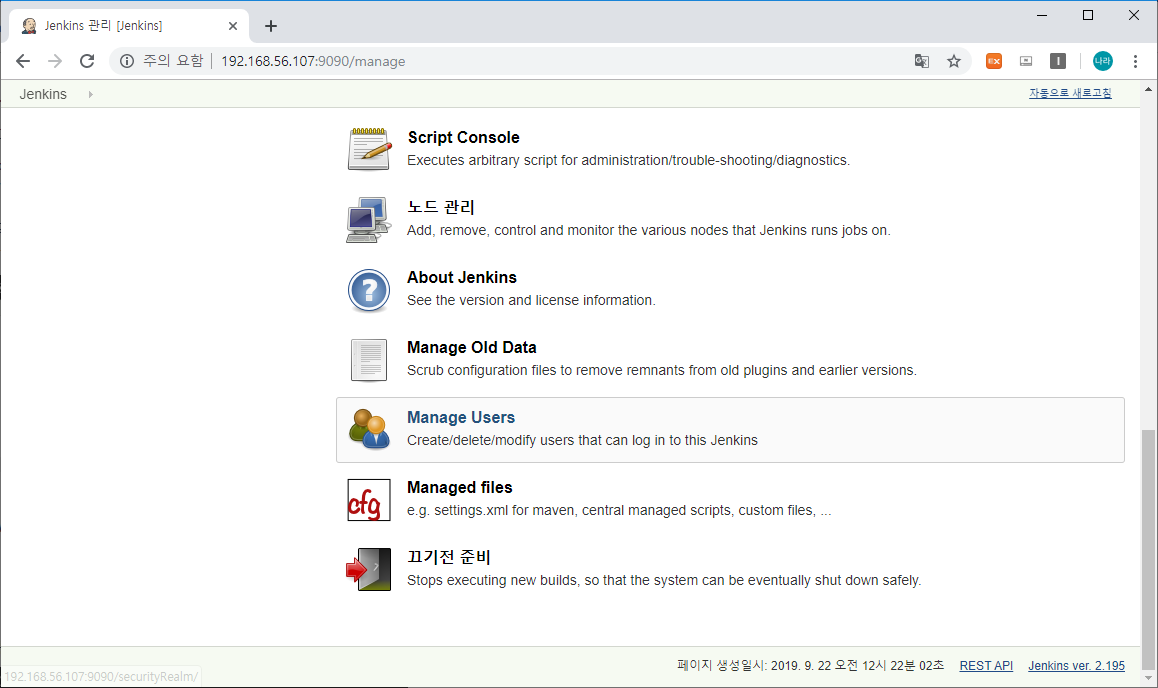Open Manage Old Data

(471, 348)
